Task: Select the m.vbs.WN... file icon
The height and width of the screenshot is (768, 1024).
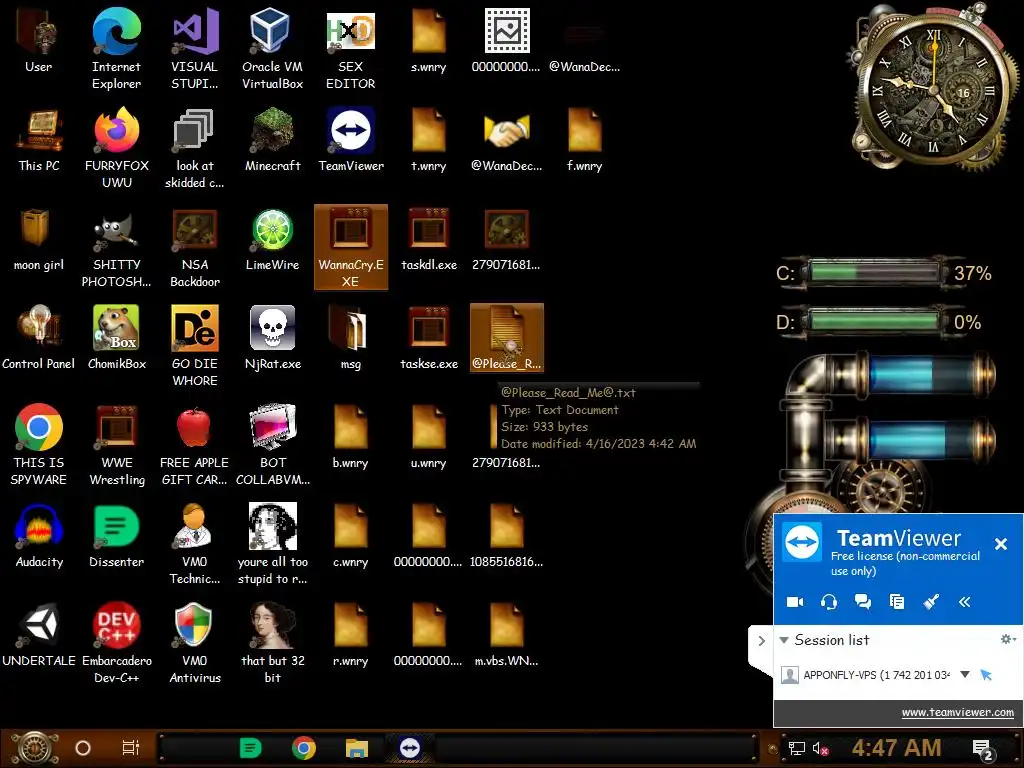Action: point(507,635)
